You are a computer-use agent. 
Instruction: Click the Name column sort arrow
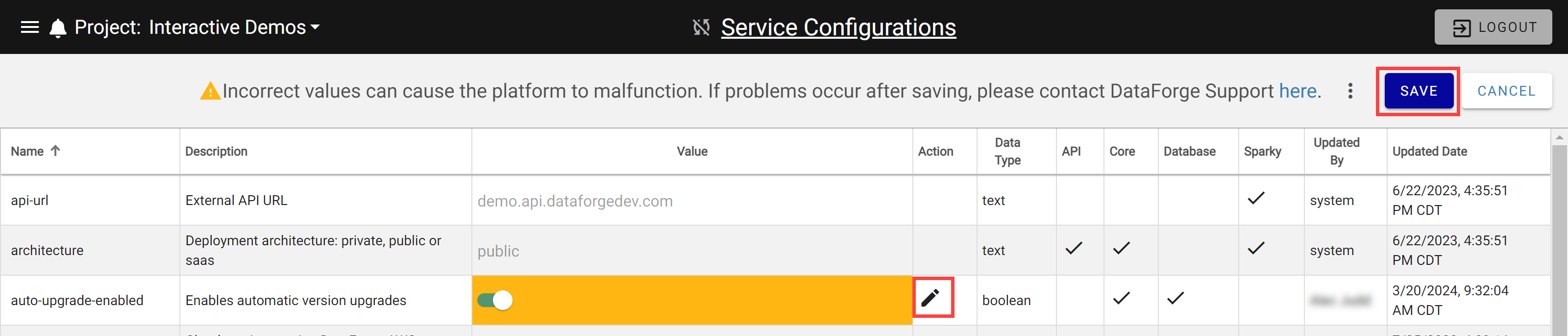point(55,151)
